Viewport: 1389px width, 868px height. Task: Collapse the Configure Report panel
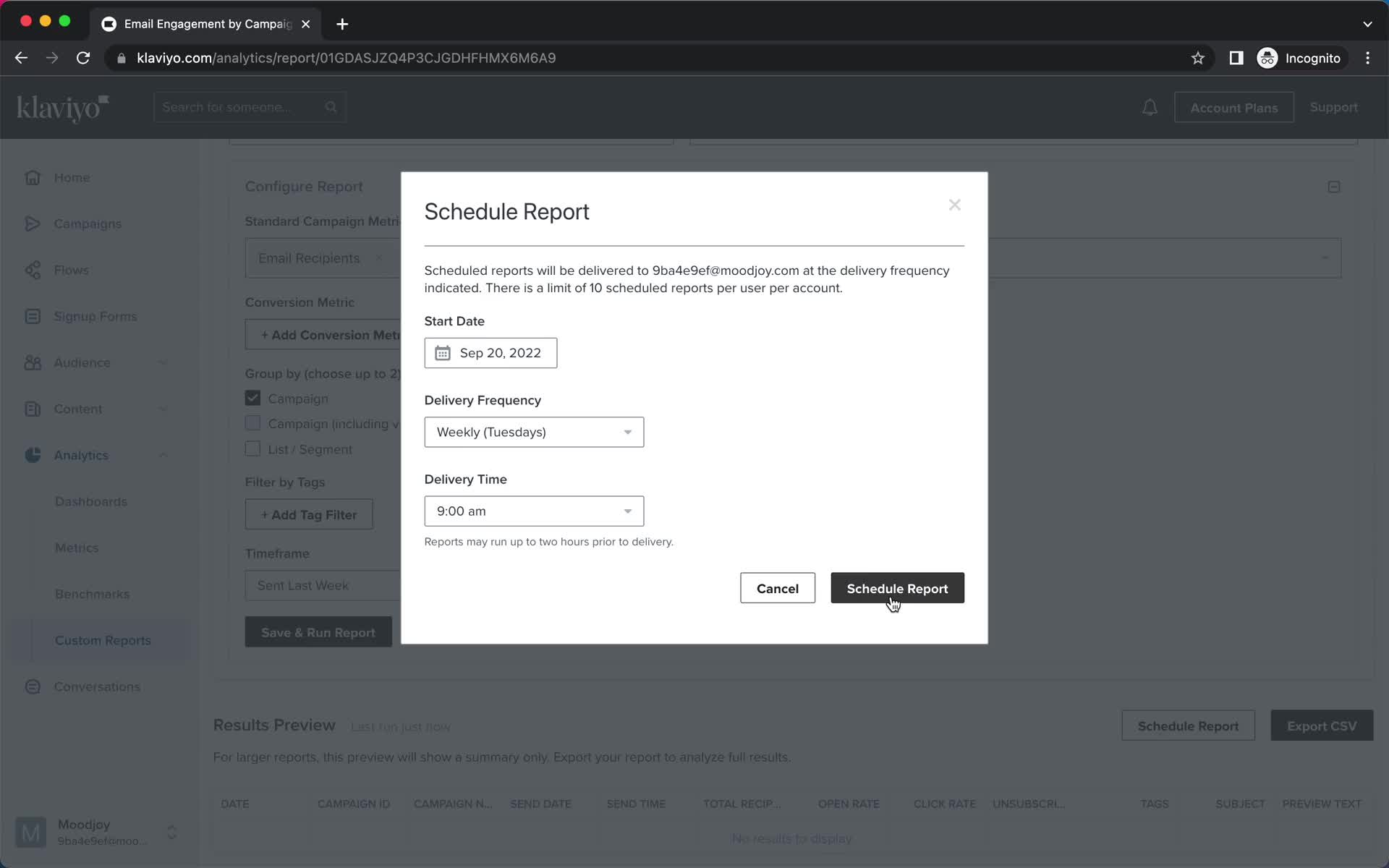tap(1334, 187)
